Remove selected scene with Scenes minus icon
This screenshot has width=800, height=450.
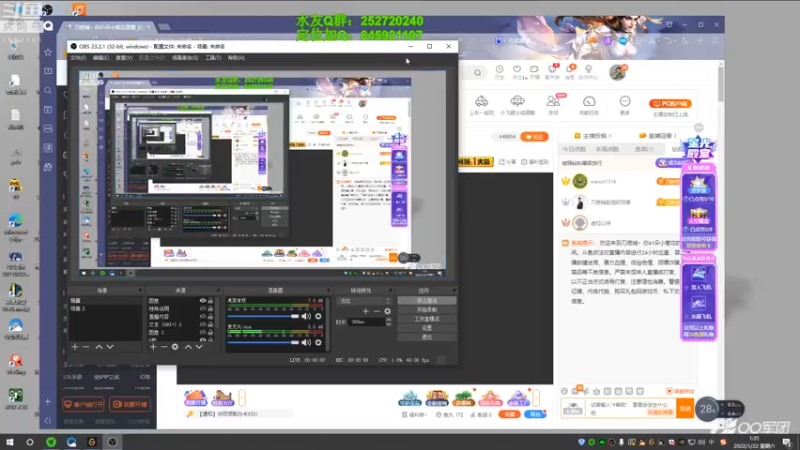click(x=86, y=347)
